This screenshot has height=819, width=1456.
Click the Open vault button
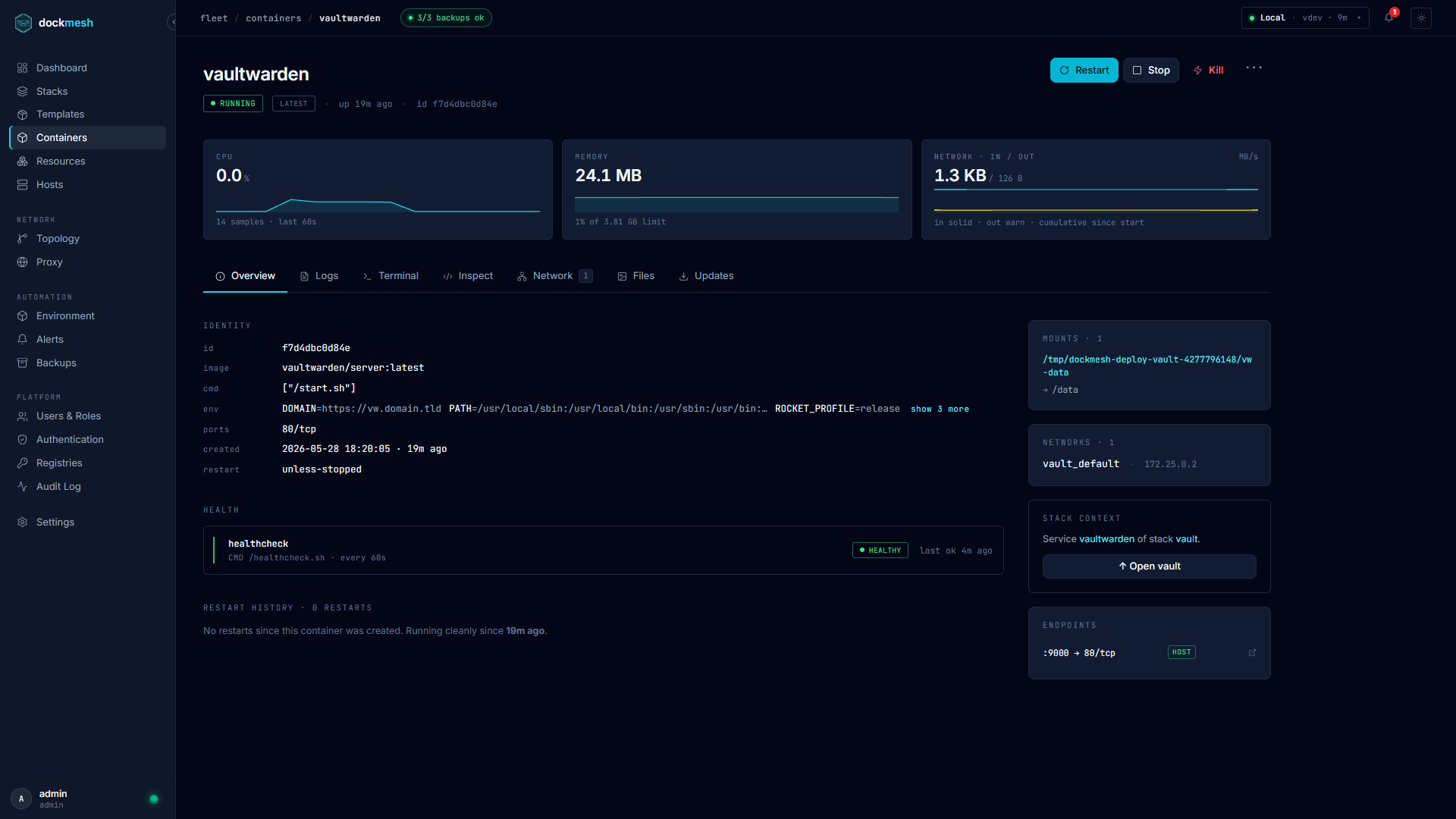coord(1149,566)
